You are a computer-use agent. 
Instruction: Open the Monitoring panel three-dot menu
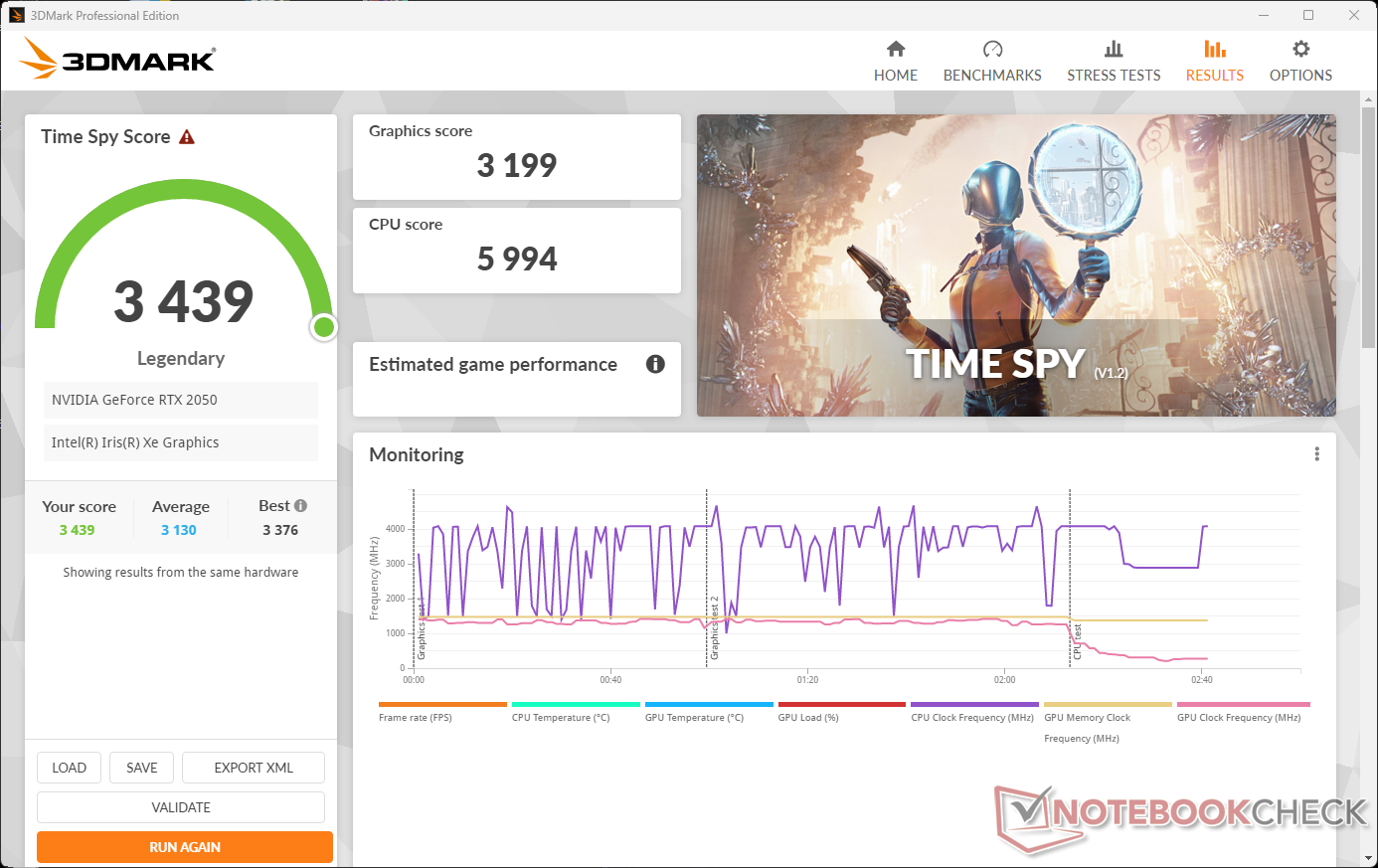click(x=1316, y=454)
